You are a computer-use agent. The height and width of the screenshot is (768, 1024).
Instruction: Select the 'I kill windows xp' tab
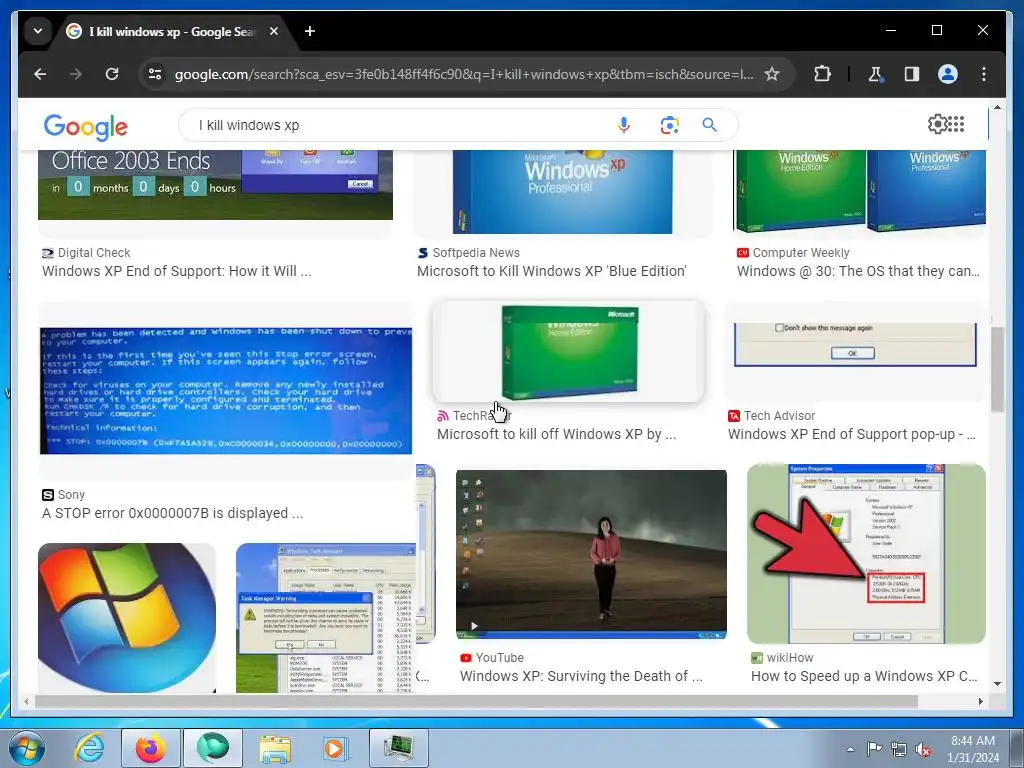pyautogui.click(x=172, y=31)
